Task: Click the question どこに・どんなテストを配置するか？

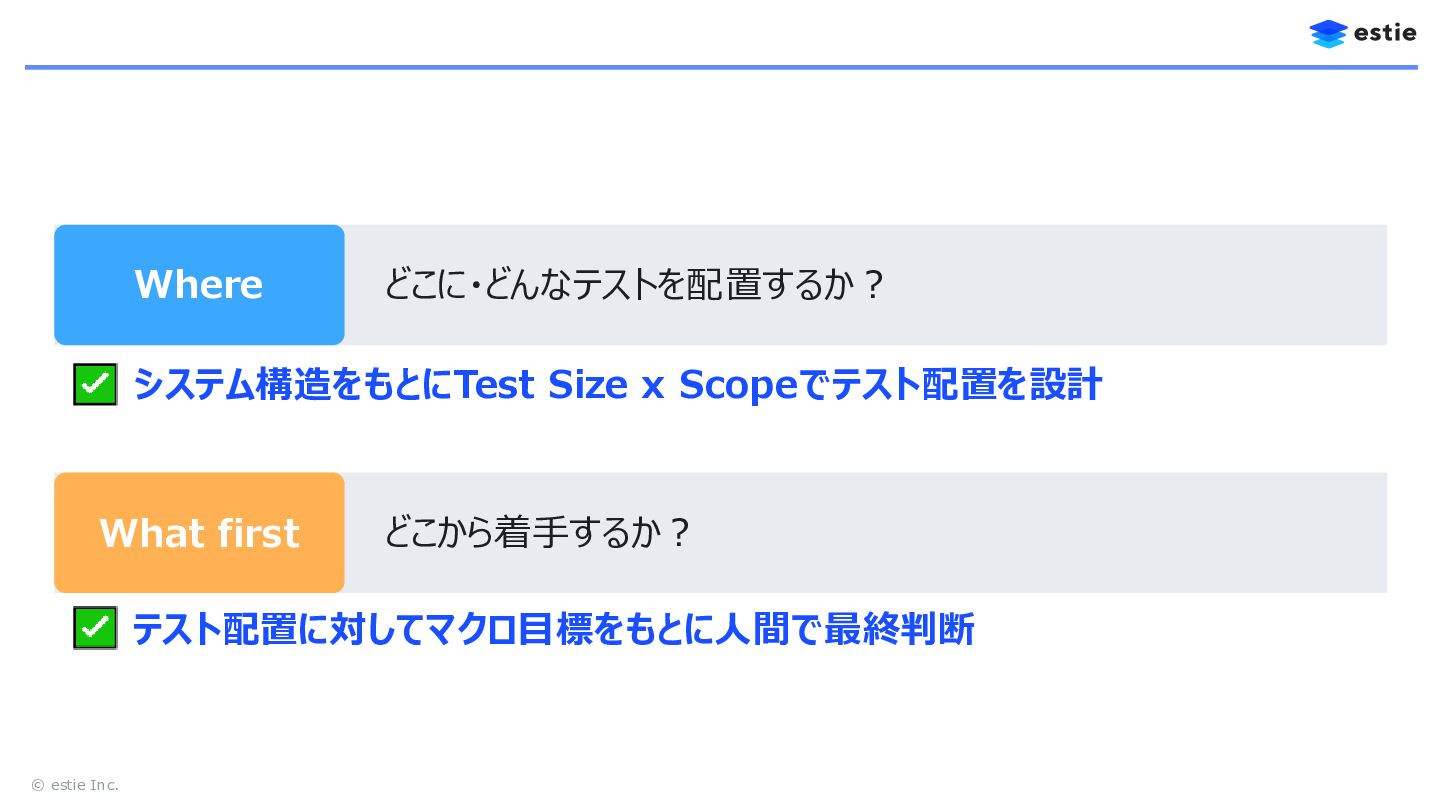Action: point(634,285)
